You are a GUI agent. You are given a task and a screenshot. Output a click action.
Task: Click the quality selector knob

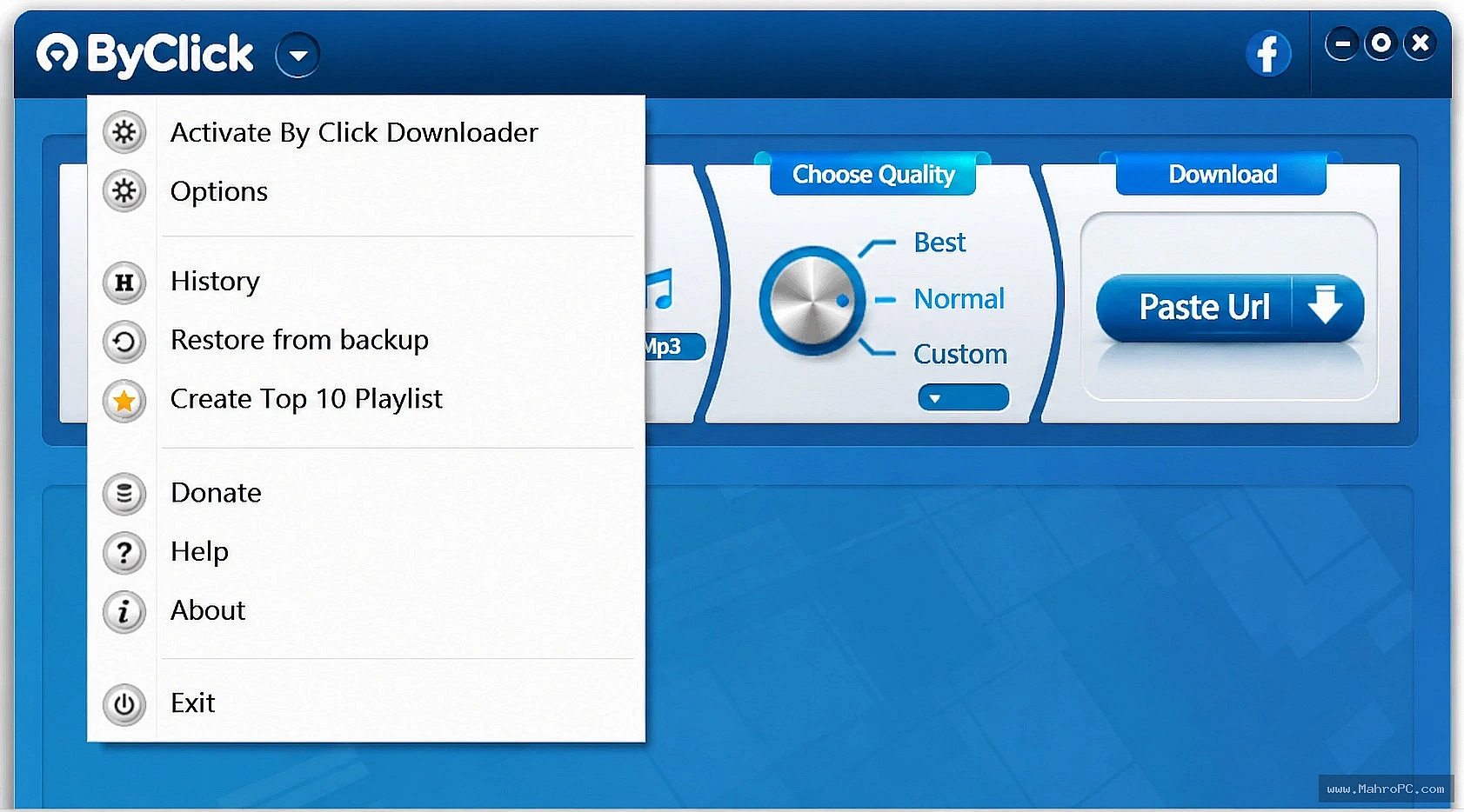point(812,301)
